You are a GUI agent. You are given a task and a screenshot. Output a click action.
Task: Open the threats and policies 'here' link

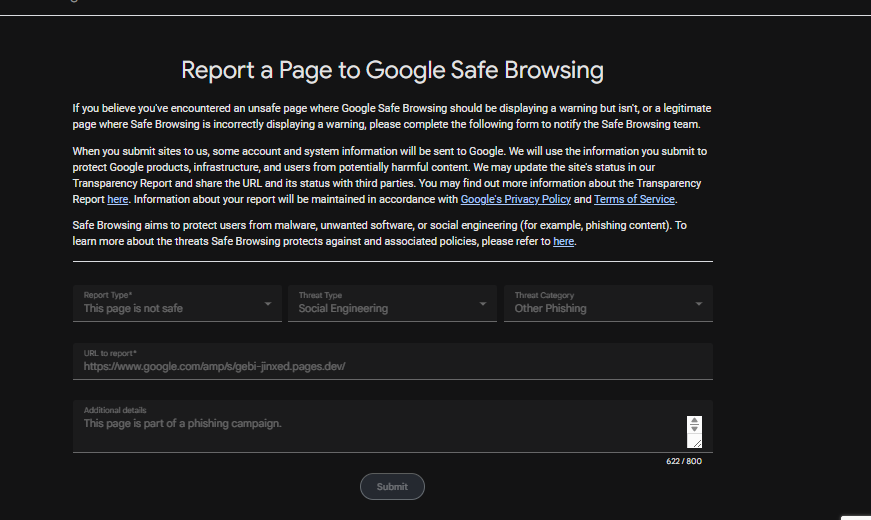point(563,242)
